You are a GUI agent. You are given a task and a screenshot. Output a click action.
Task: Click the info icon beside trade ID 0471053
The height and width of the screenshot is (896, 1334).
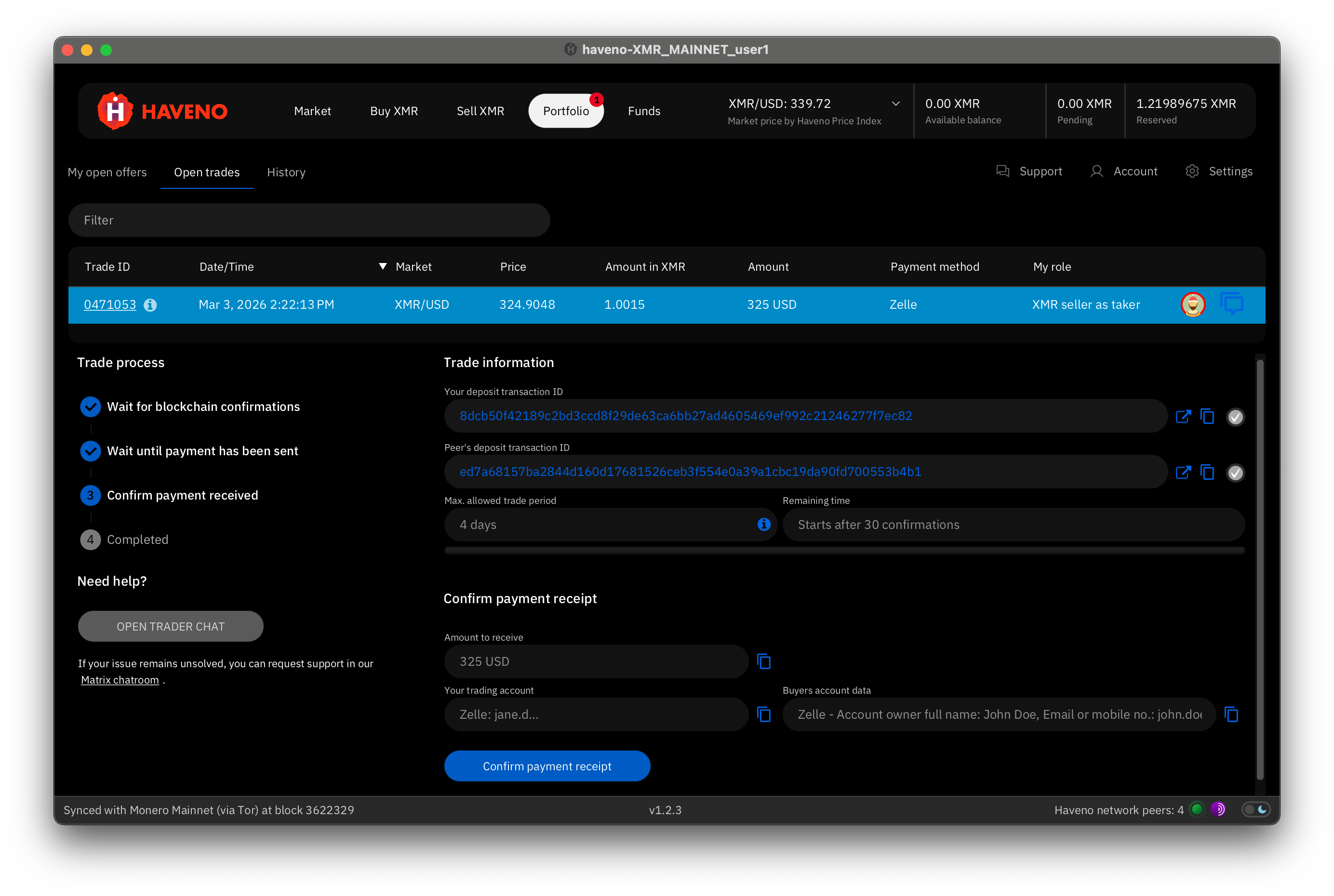point(150,304)
